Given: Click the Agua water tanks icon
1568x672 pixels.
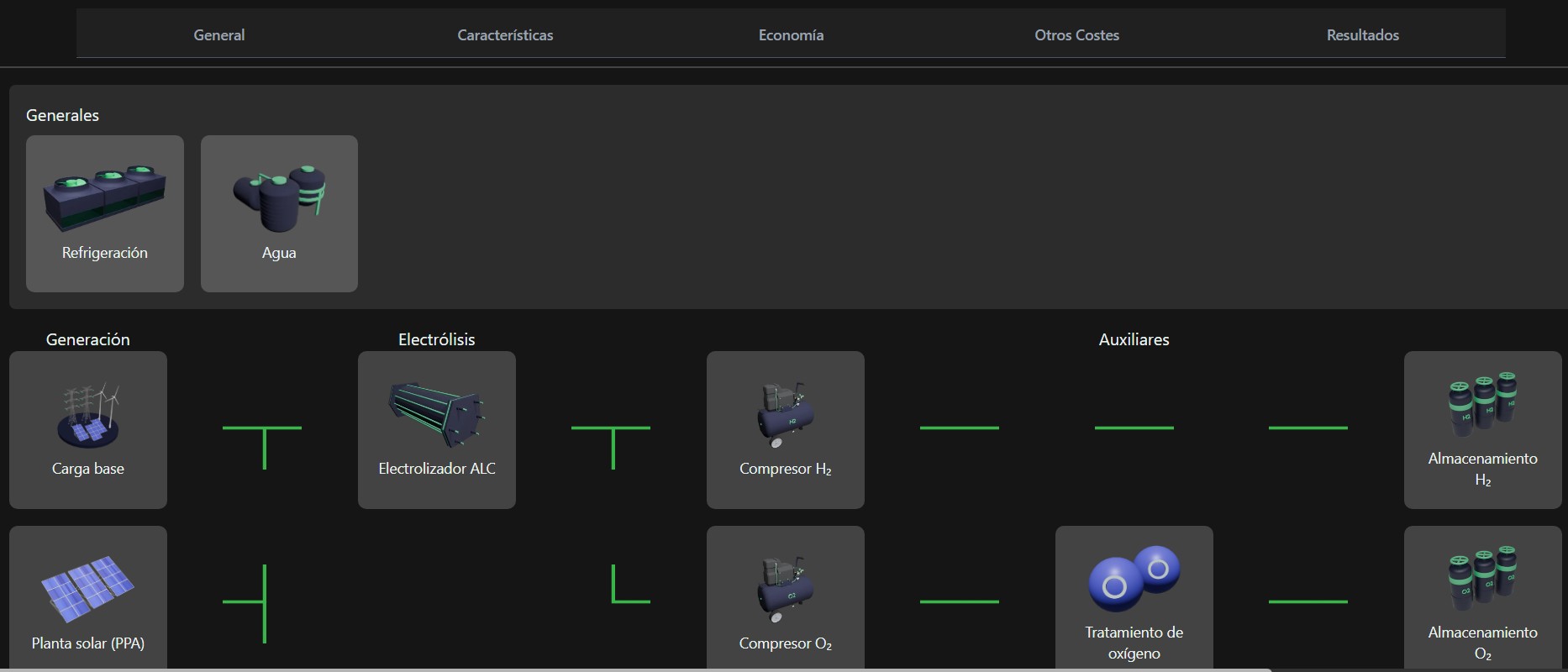Looking at the screenshot, I should point(279,198).
